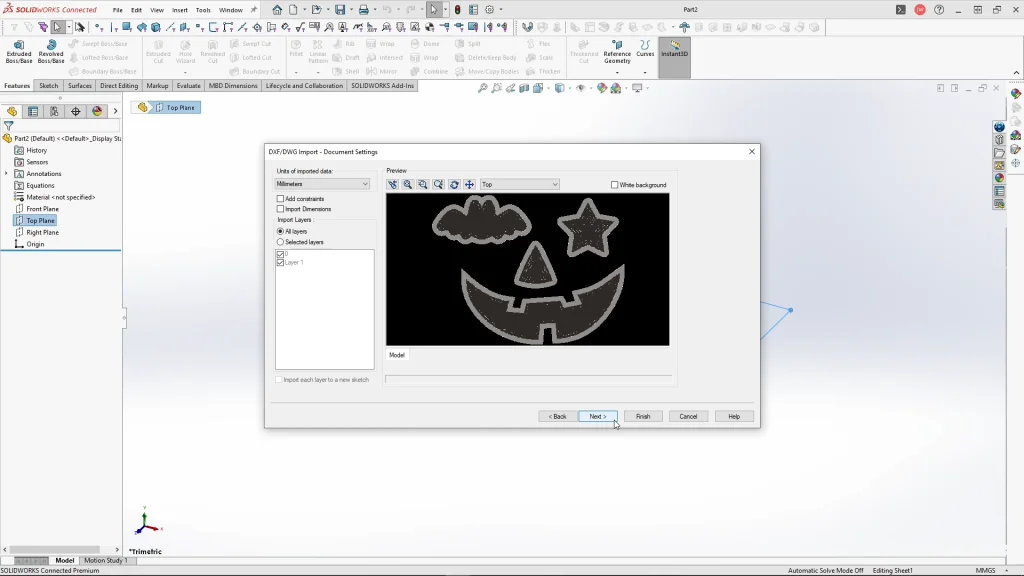Click the Save icon in the top toolbar

click(340, 10)
